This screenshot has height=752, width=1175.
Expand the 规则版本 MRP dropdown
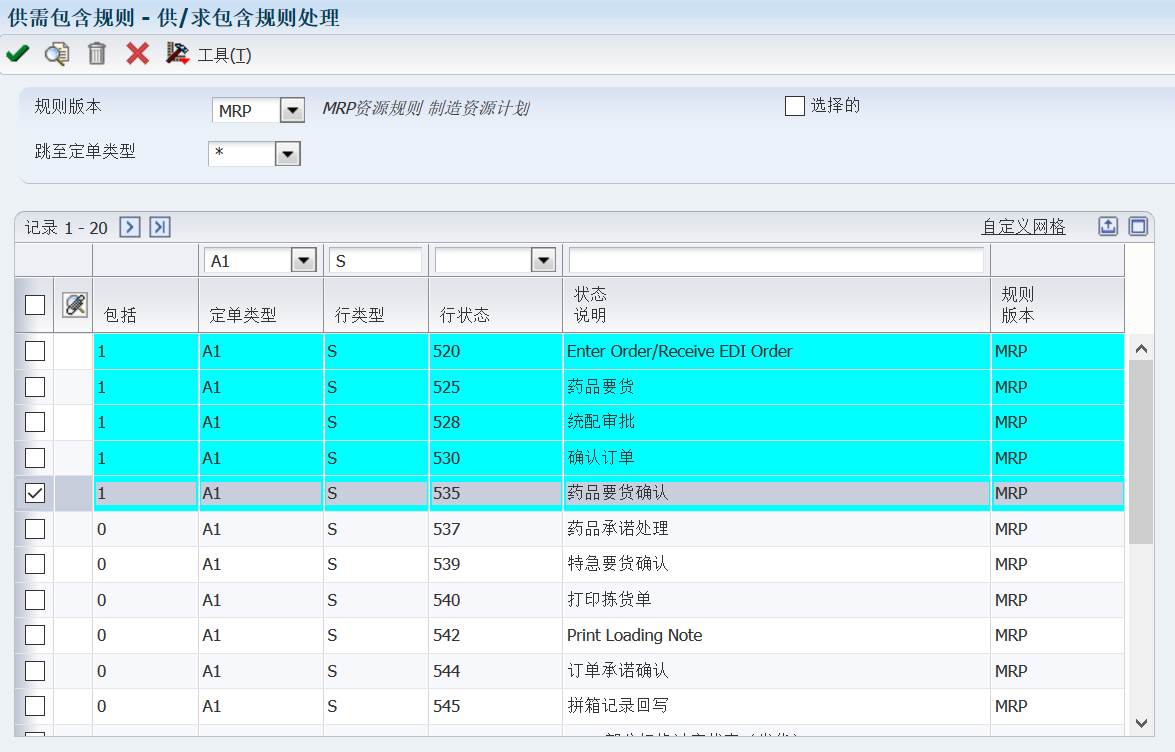[x=292, y=110]
